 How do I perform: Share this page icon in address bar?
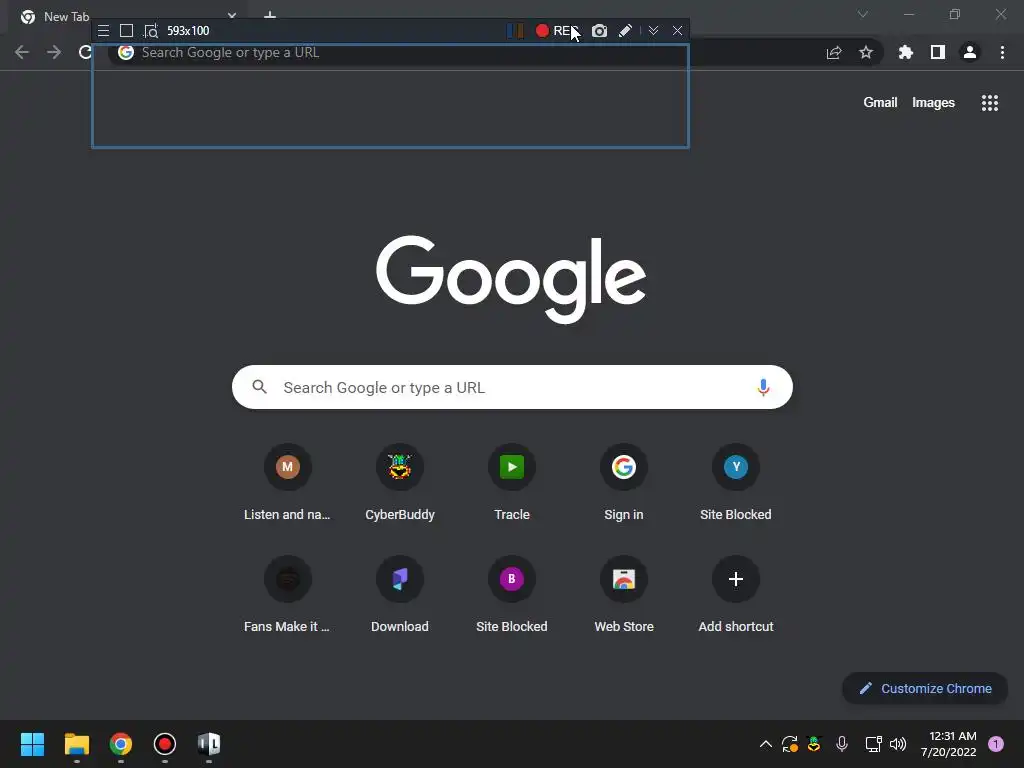tap(834, 52)
